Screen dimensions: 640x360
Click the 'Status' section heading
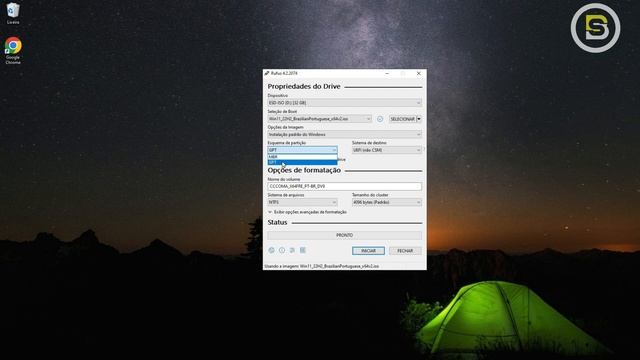coord(277,222)
